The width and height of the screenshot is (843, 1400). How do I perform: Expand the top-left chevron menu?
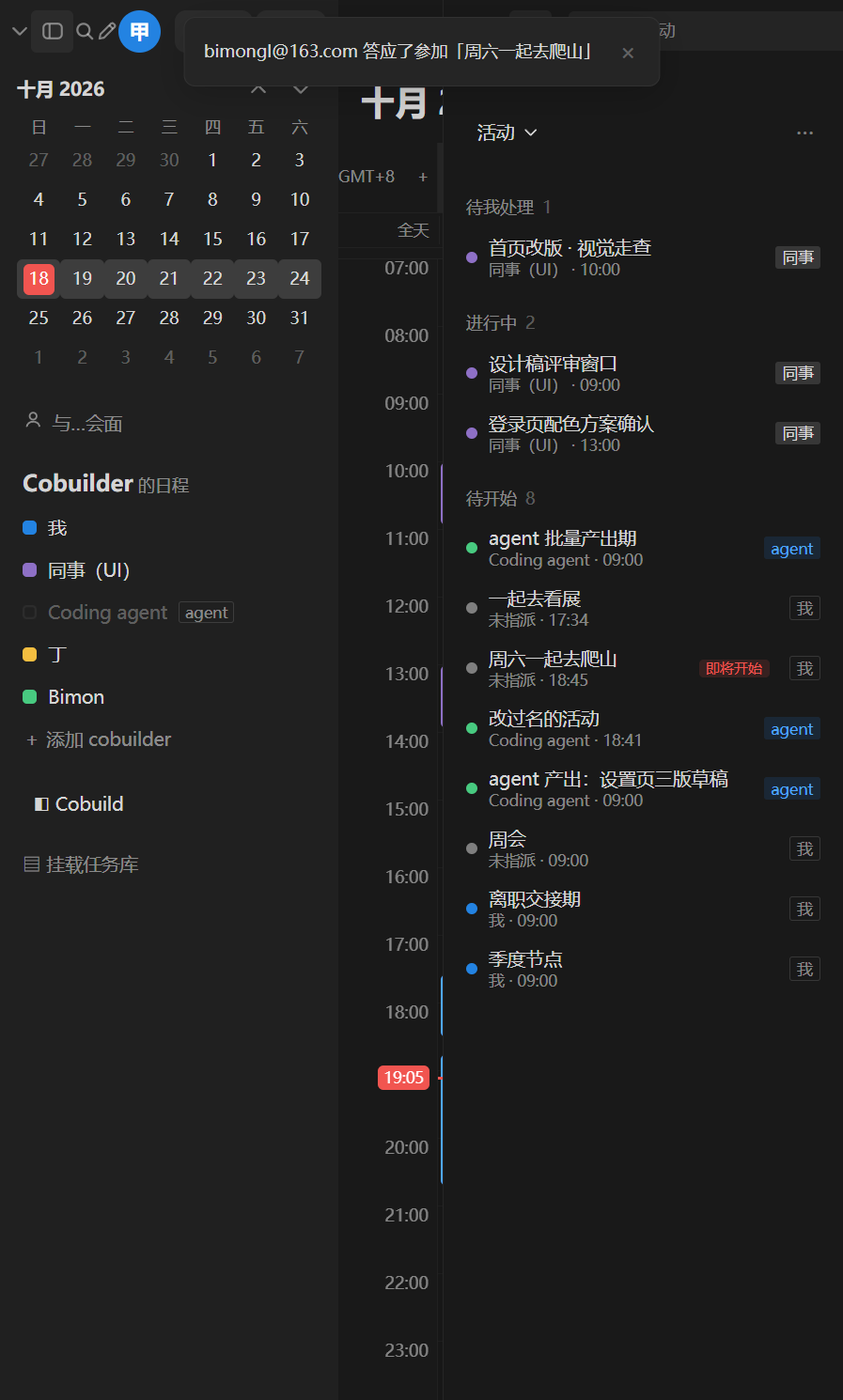[19, 32]
